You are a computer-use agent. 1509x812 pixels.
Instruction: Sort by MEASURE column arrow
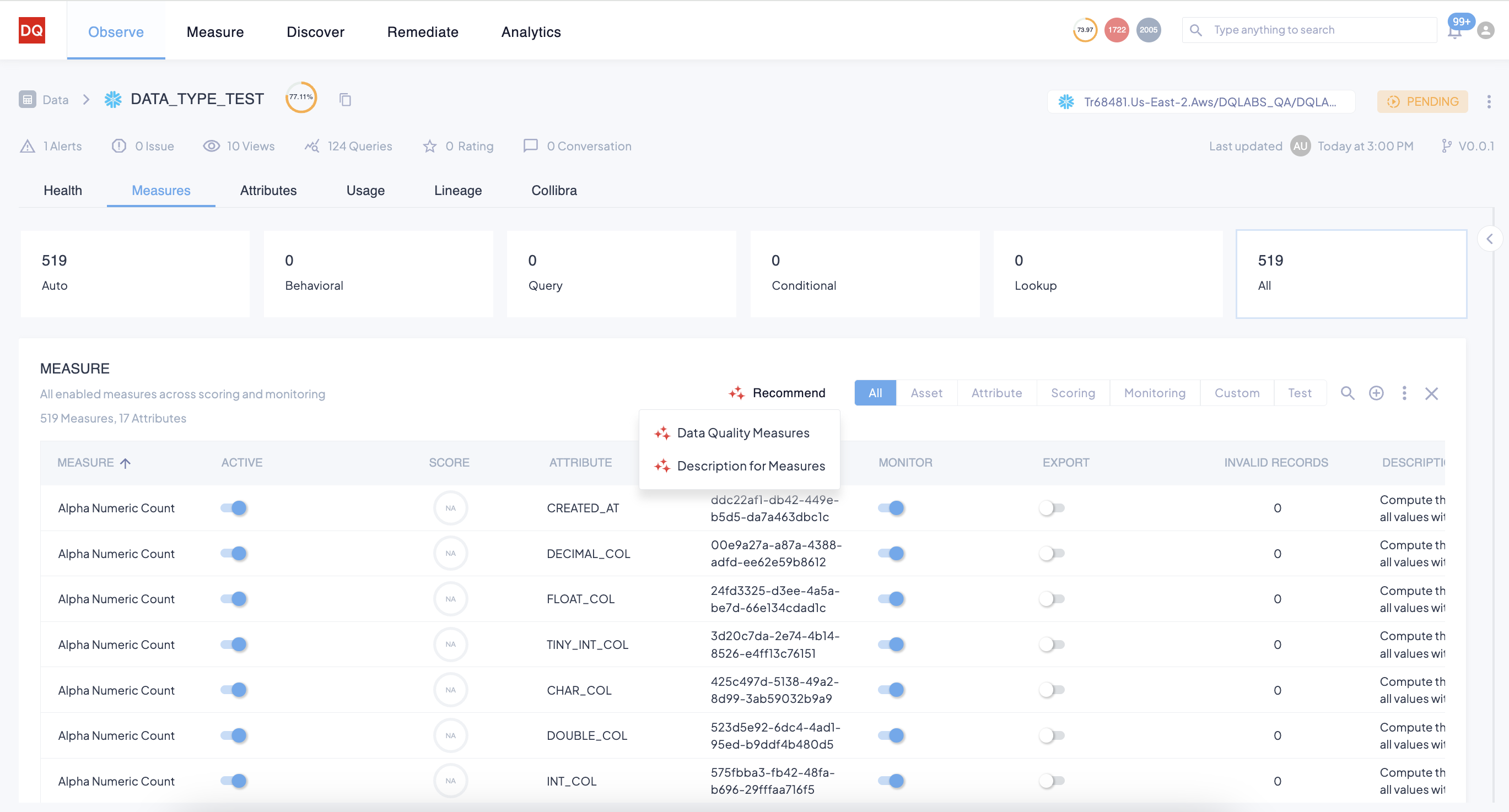point(126,463)
